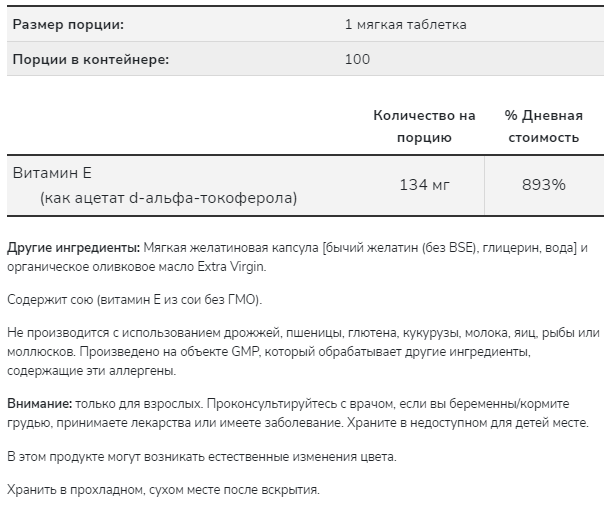Click the 'Внимание:' bold warning heading
Viewport: 612px width, 506px height.
[39, 403]
